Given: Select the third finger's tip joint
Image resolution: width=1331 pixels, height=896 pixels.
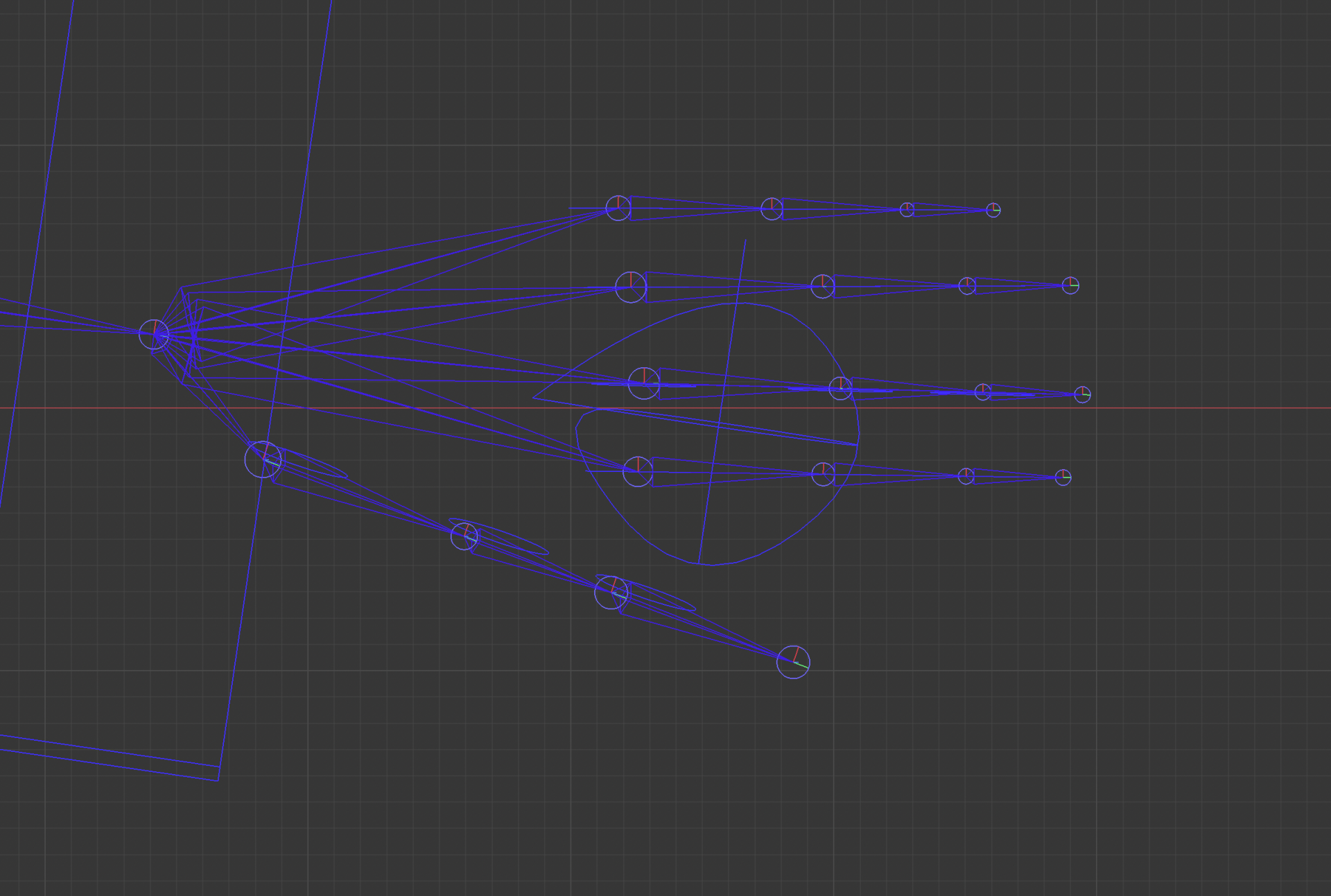Looking at the screenshot, I should [1082, 395].
